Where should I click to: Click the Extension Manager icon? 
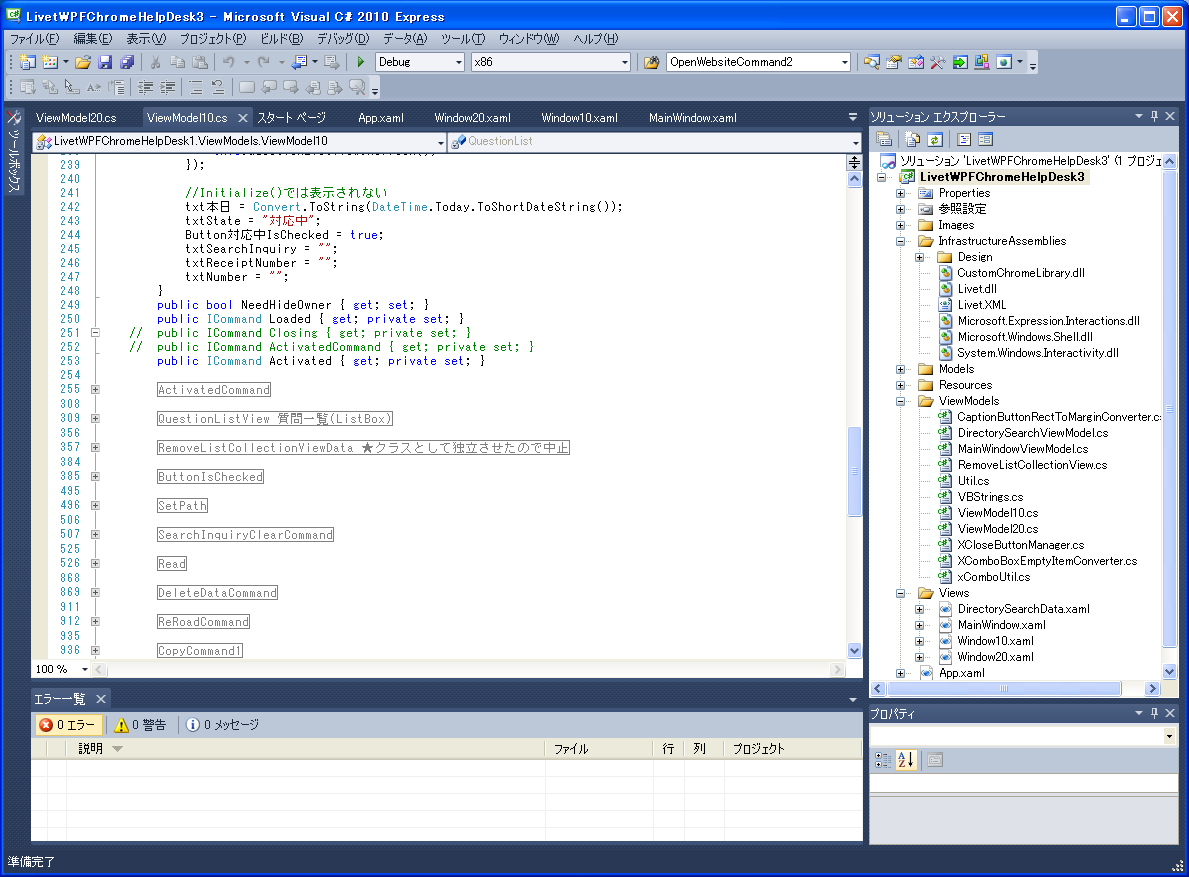tap(982, 62)
